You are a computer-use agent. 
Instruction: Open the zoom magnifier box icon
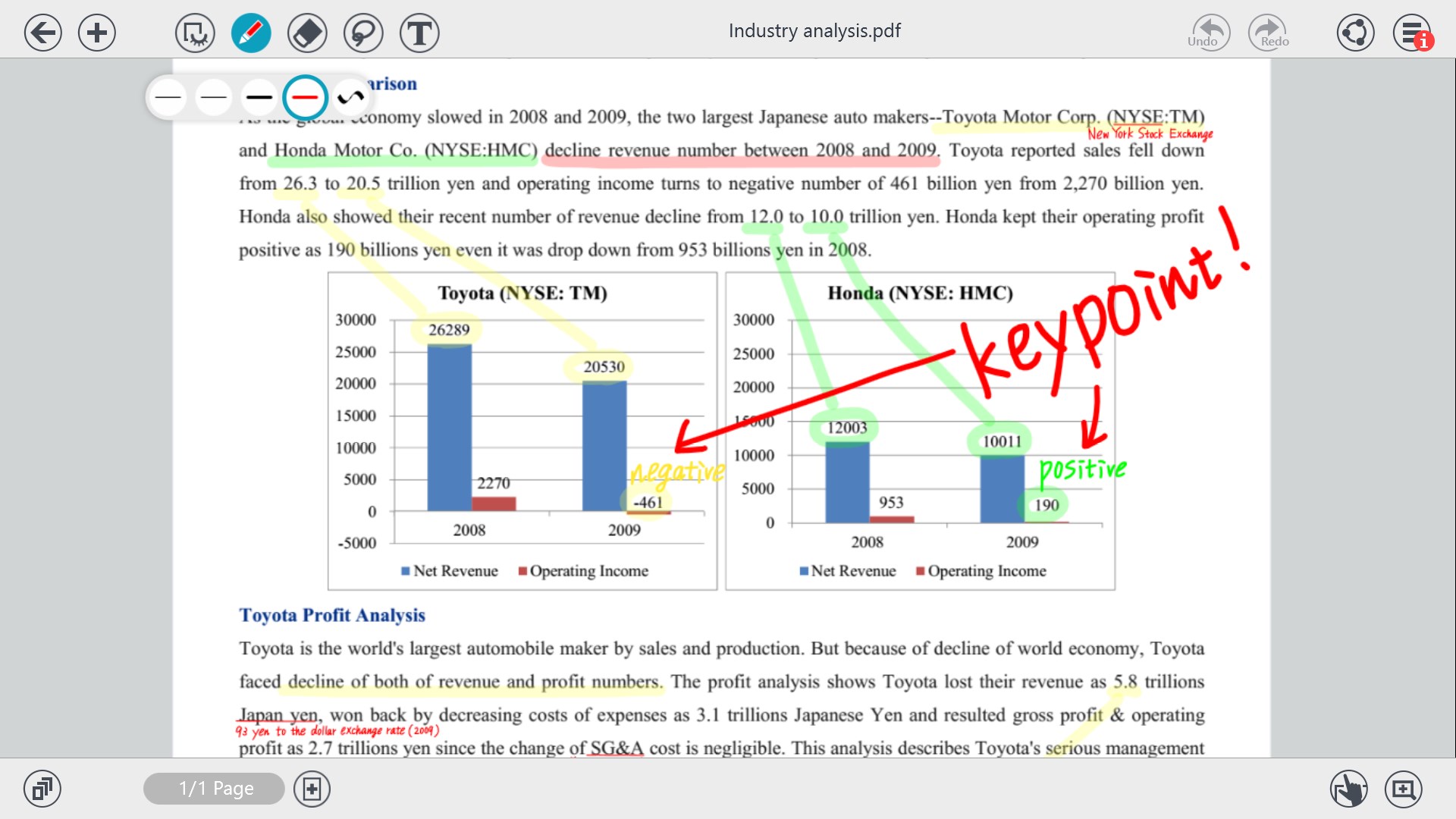(1404, 789)
